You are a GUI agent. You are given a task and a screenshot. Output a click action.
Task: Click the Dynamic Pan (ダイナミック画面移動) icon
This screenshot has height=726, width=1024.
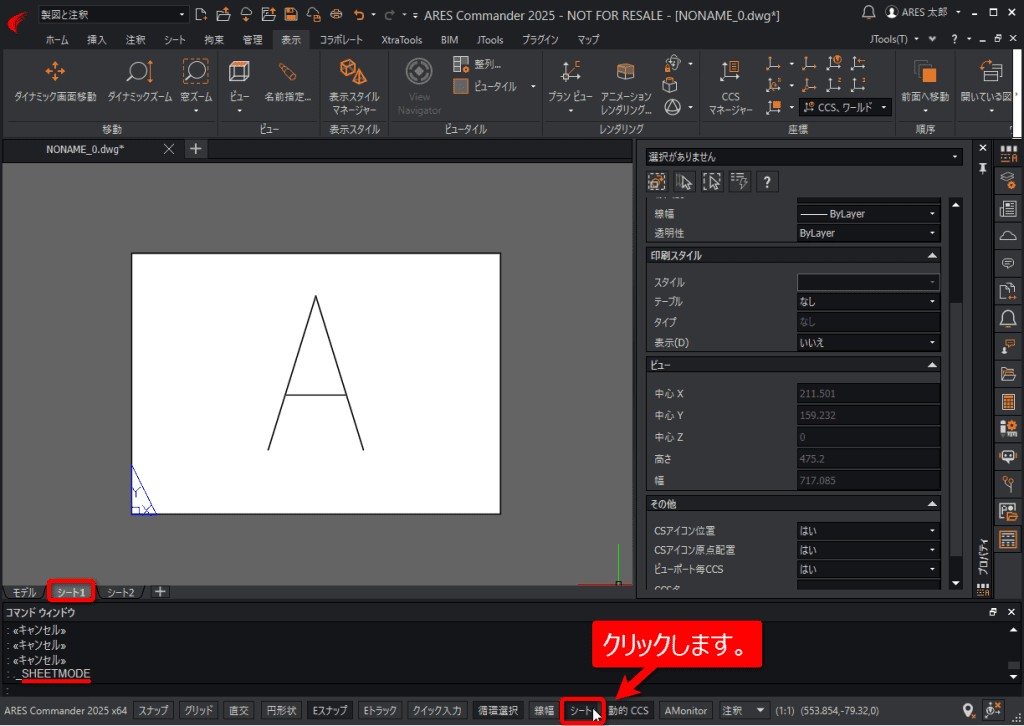(55, 71)
